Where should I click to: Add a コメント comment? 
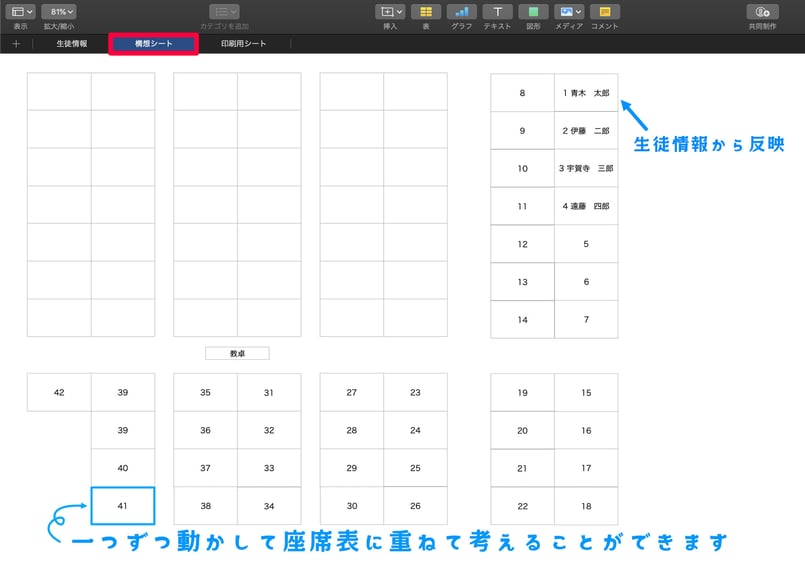pyautogui.click(x=605, y=12)
